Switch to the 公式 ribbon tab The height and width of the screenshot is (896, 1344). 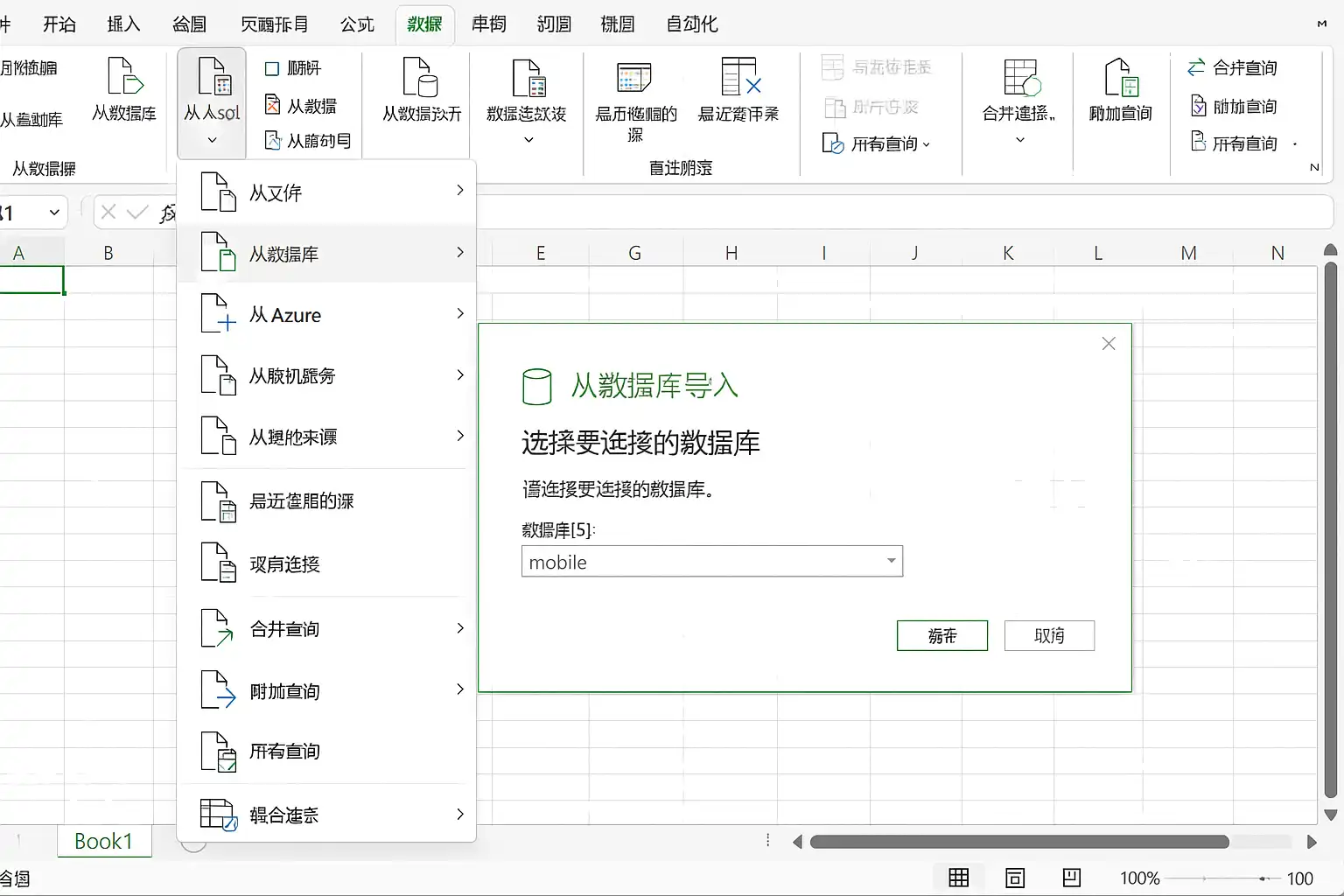pyautogui.click(x=357, y=24)
